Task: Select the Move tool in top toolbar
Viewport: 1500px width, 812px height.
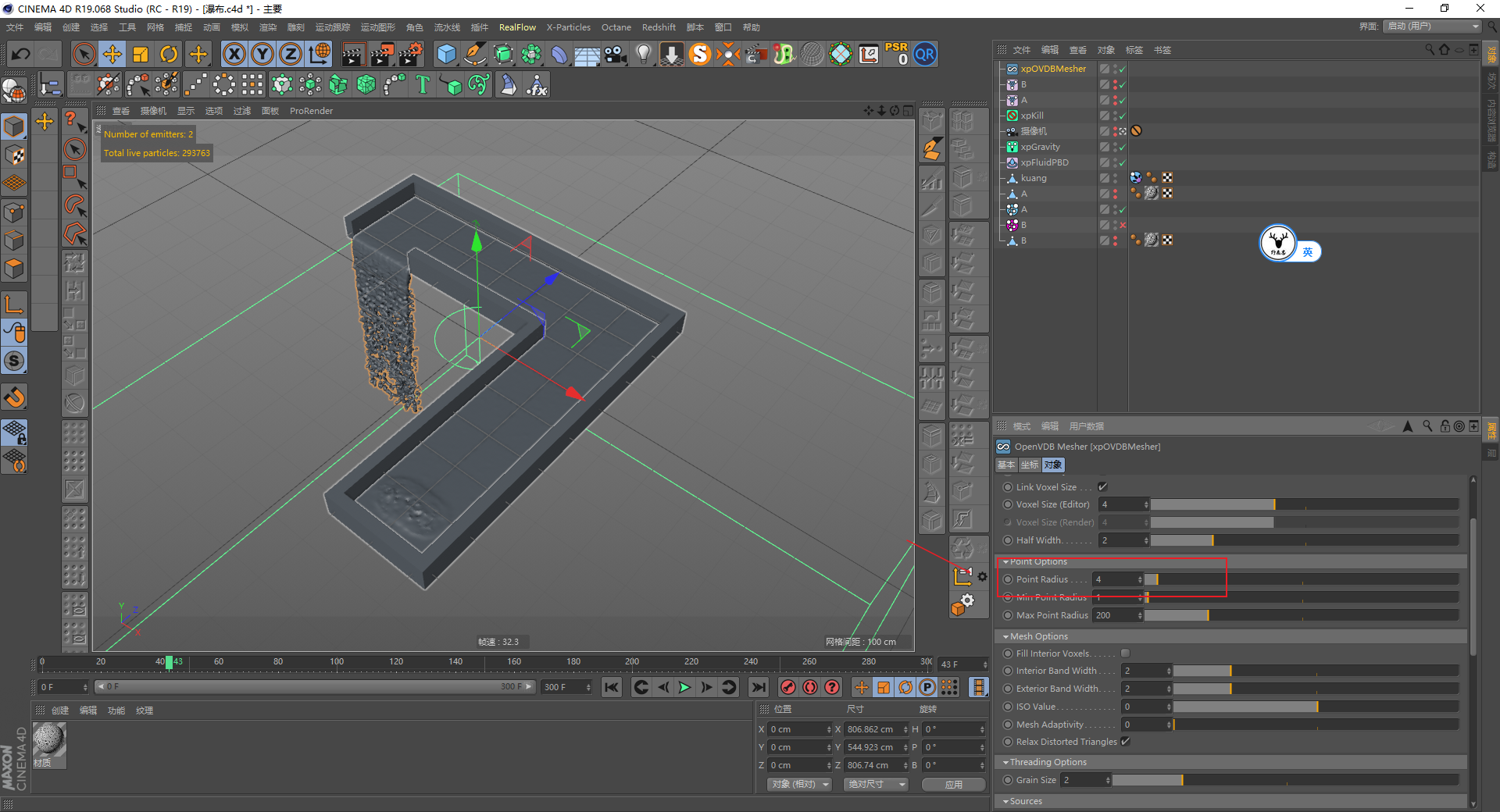Action: [x=112, y=54]
